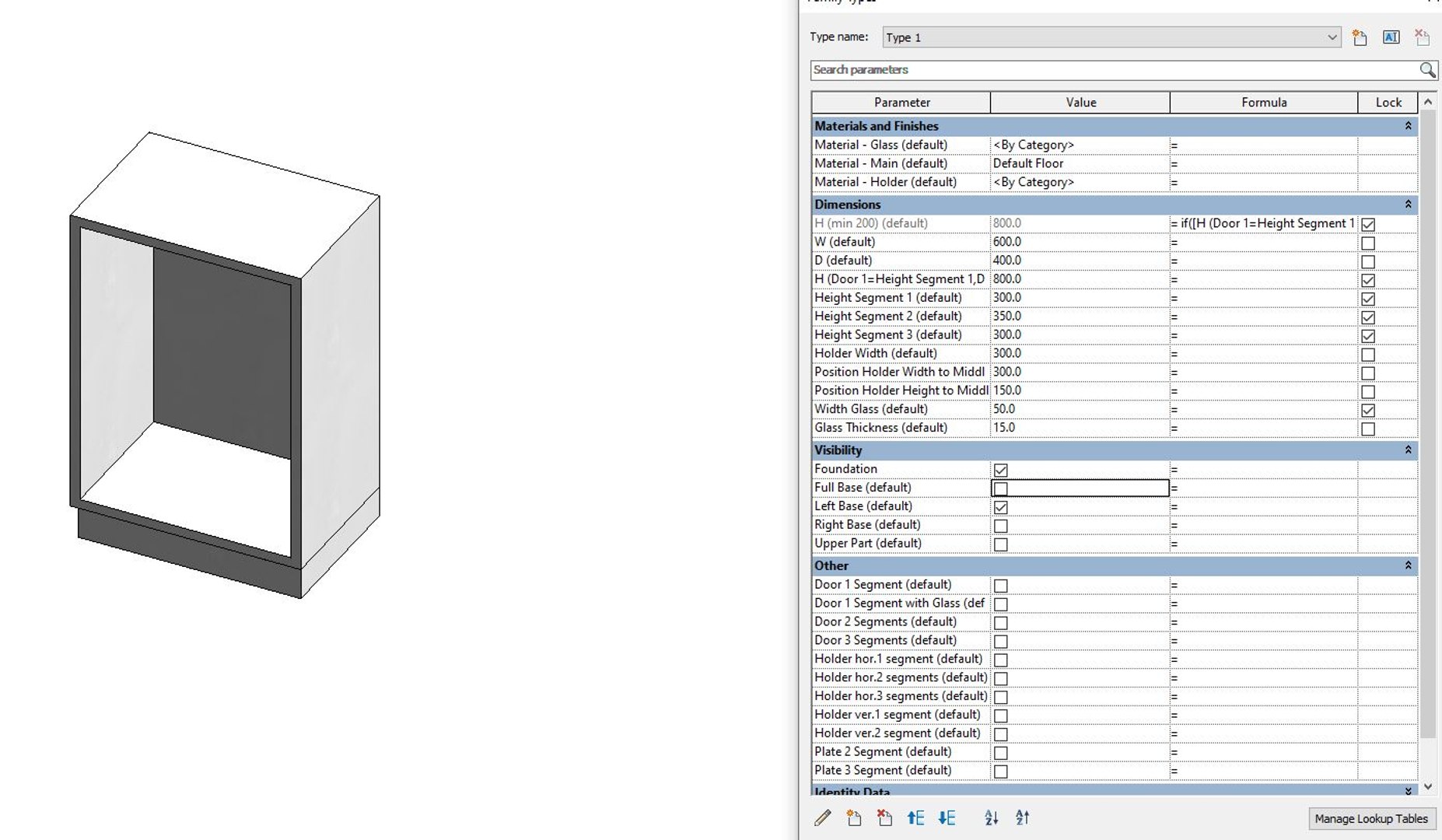
Task: Uncheck the Left Base checkbox
Action: (x=1001, y=507)
